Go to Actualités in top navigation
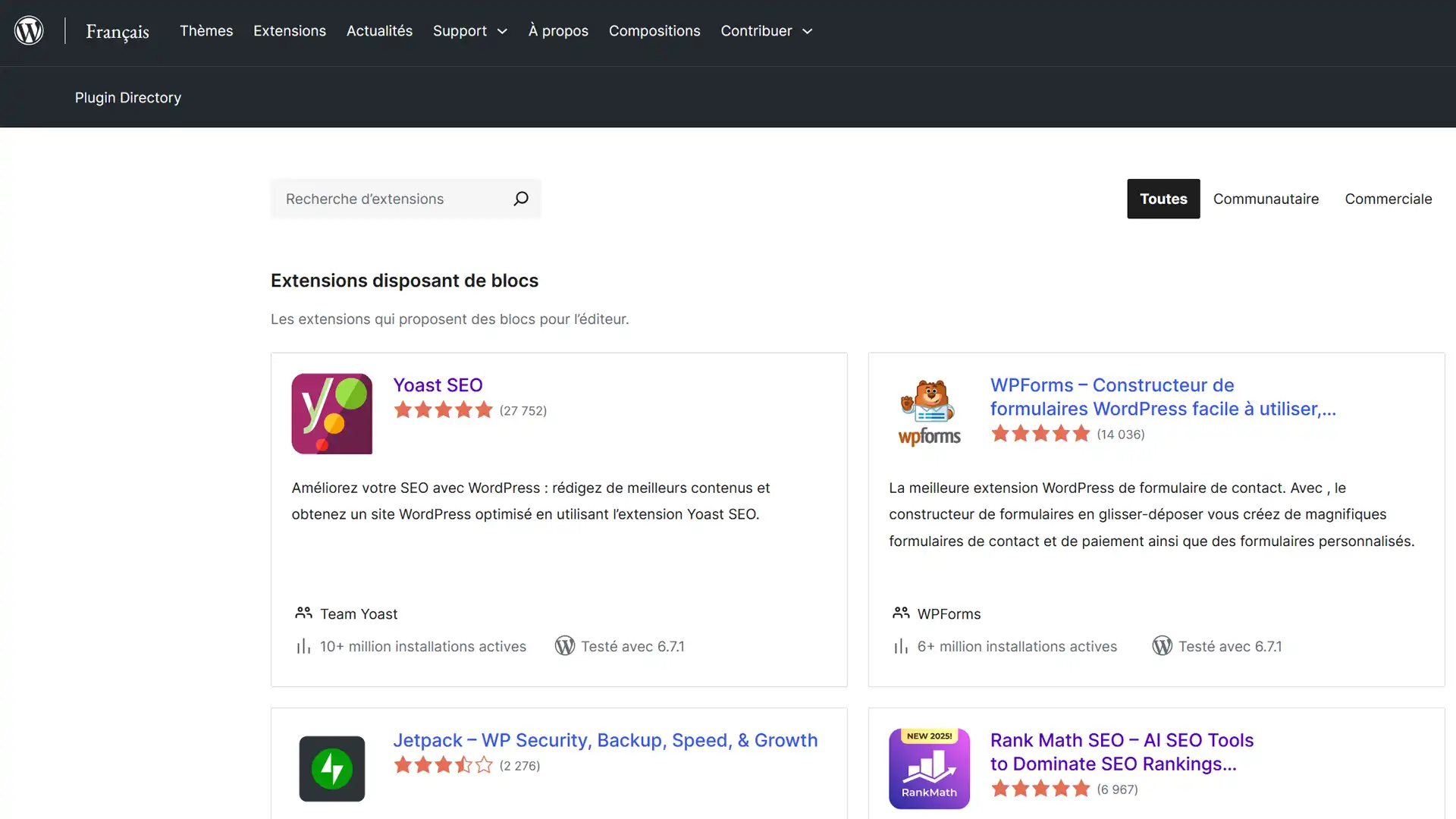Screen dimensions: 1456x819 pos(379,30)
